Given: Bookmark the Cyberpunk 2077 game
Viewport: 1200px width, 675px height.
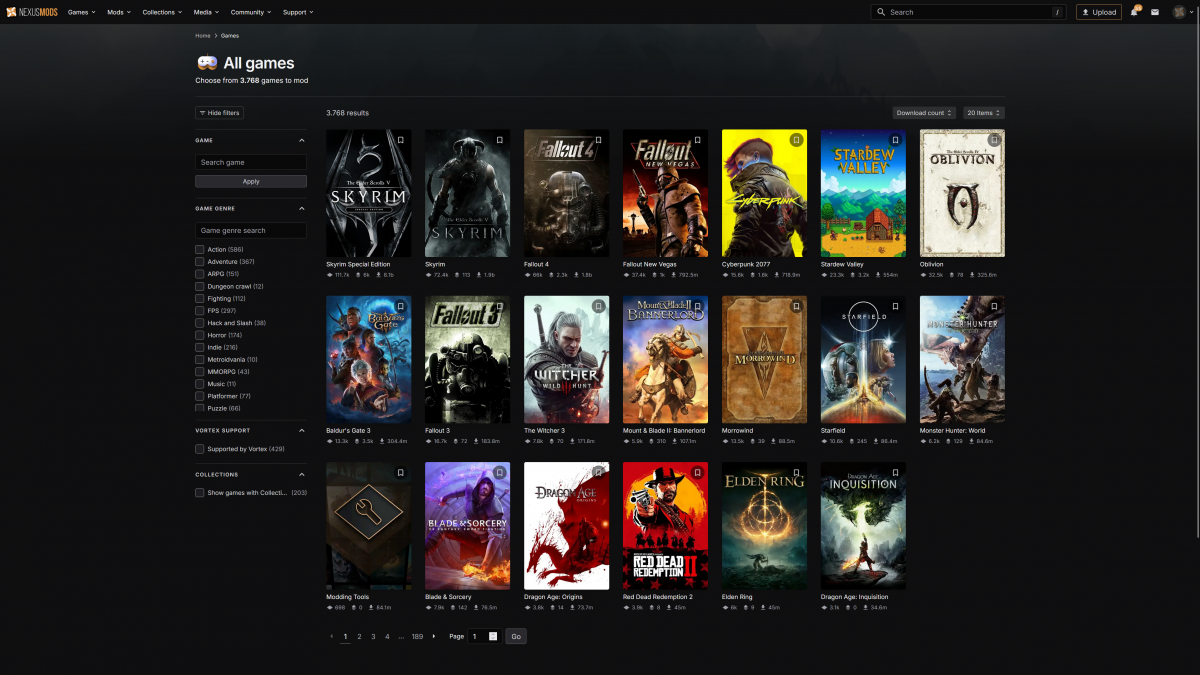Looking at the screenshot, I should 796,140.
